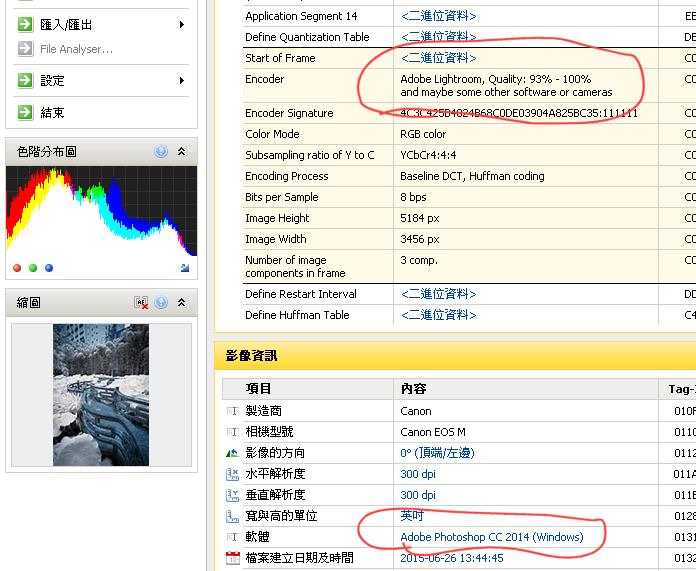Open binary data link for Application Segment 14
Screen dimensions: 696x571
(x=438, y=16)
